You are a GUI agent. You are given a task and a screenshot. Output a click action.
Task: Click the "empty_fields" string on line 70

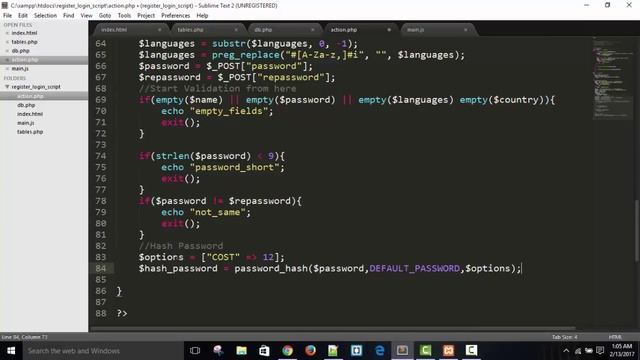pos(229,111)
